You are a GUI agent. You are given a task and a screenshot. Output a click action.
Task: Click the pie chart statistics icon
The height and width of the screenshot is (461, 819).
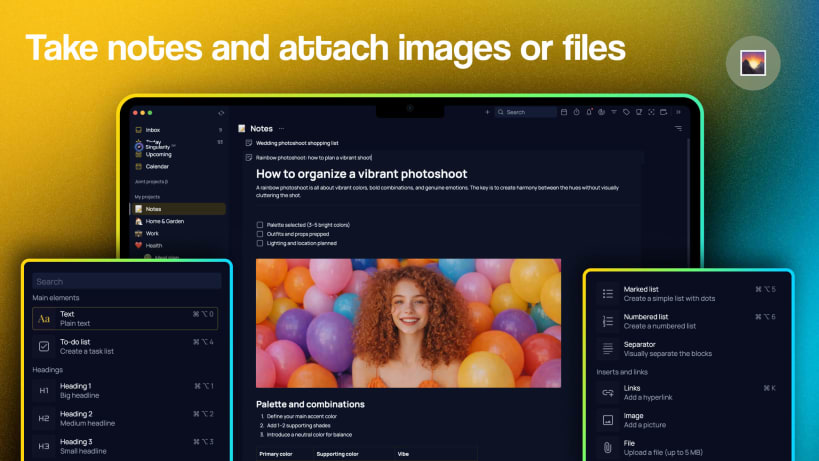click(x=601, y=112)
